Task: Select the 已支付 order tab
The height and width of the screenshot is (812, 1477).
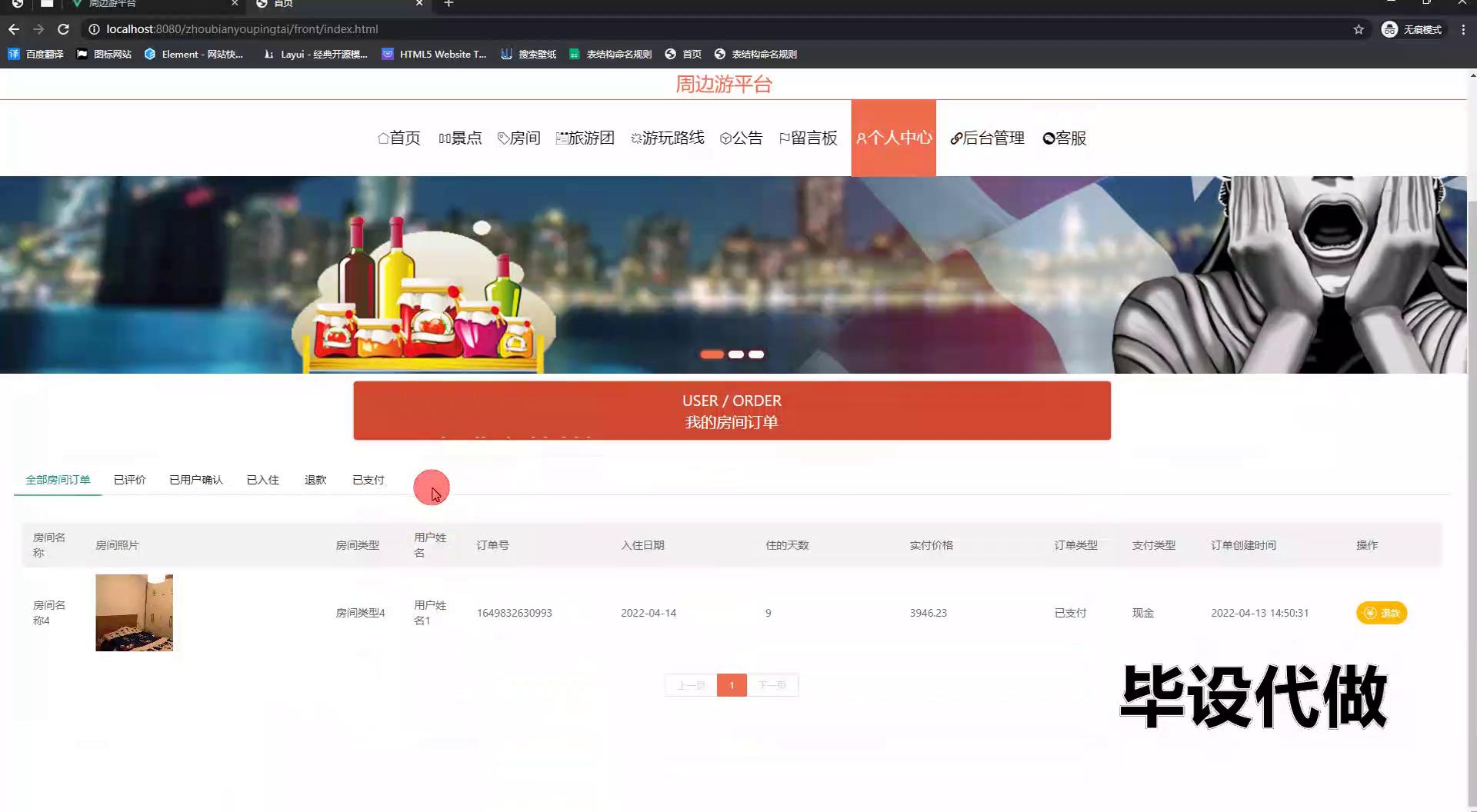Action: [x=368, y=480]
